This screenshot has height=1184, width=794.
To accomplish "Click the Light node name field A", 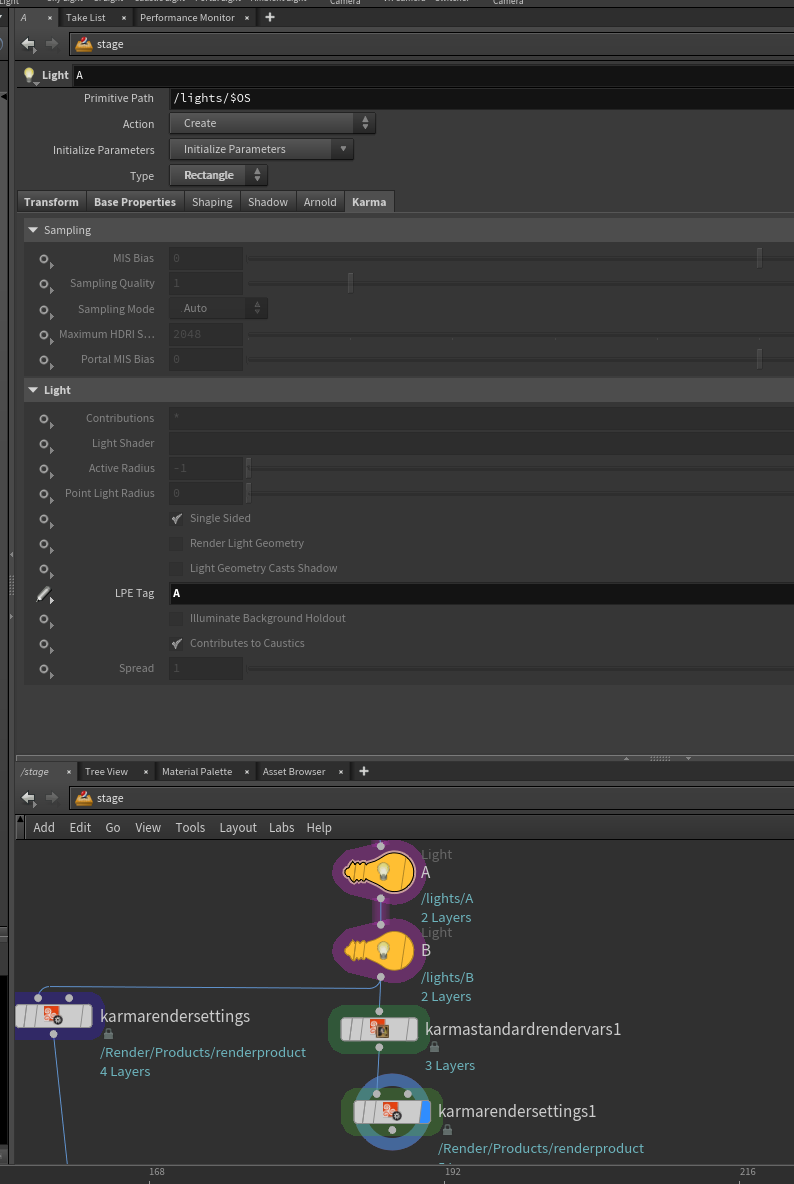I will point(433,75).
